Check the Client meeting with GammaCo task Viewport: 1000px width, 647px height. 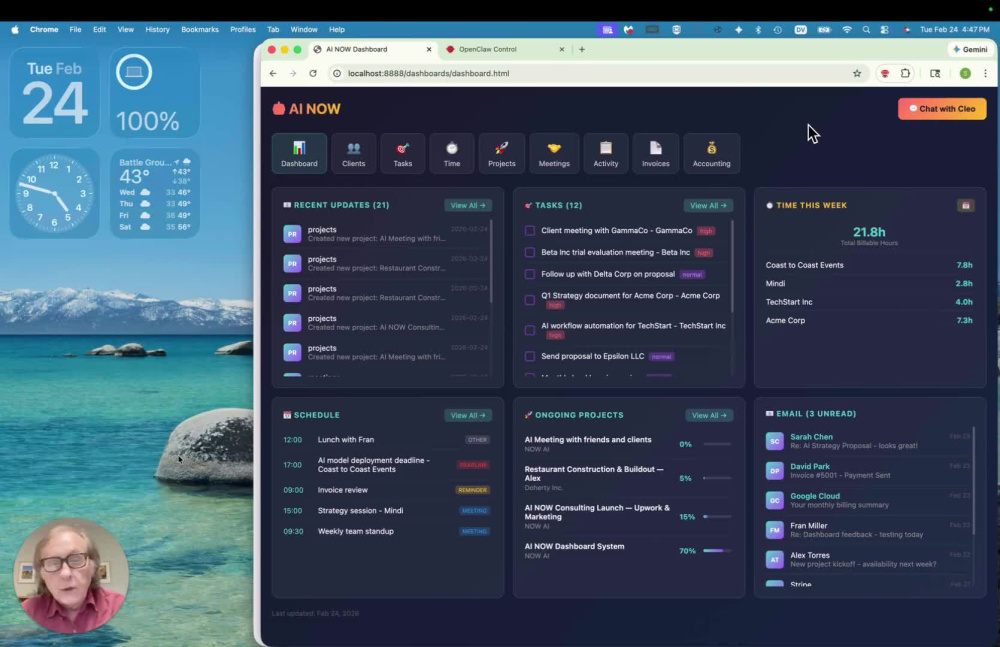coord(529,231)
